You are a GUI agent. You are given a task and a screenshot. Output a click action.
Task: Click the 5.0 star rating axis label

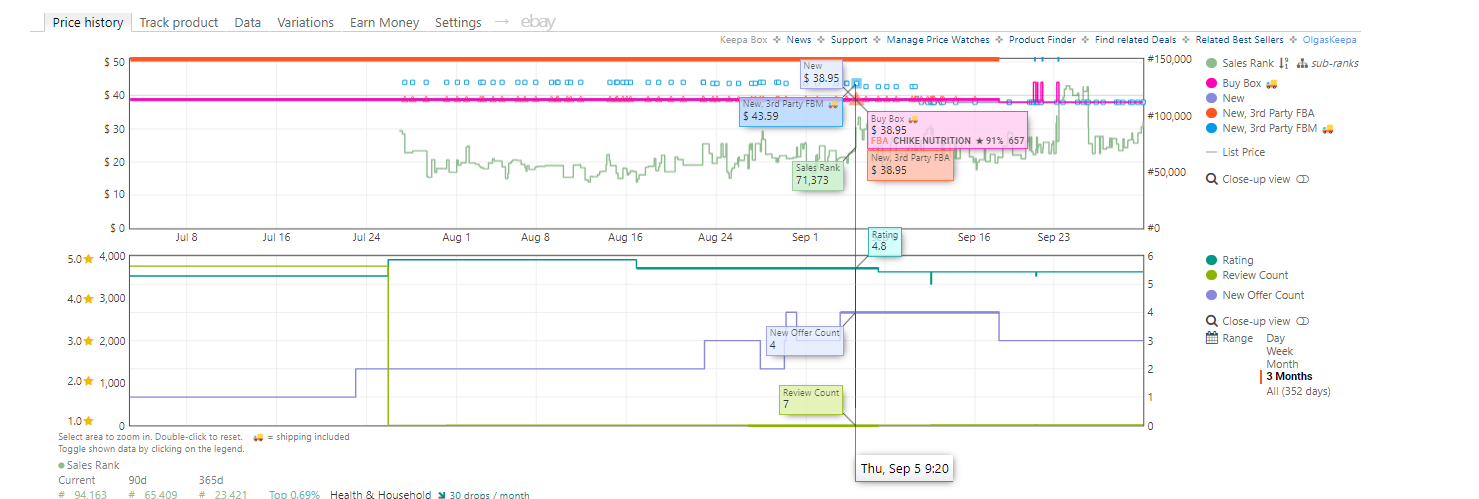coord(81,259)
